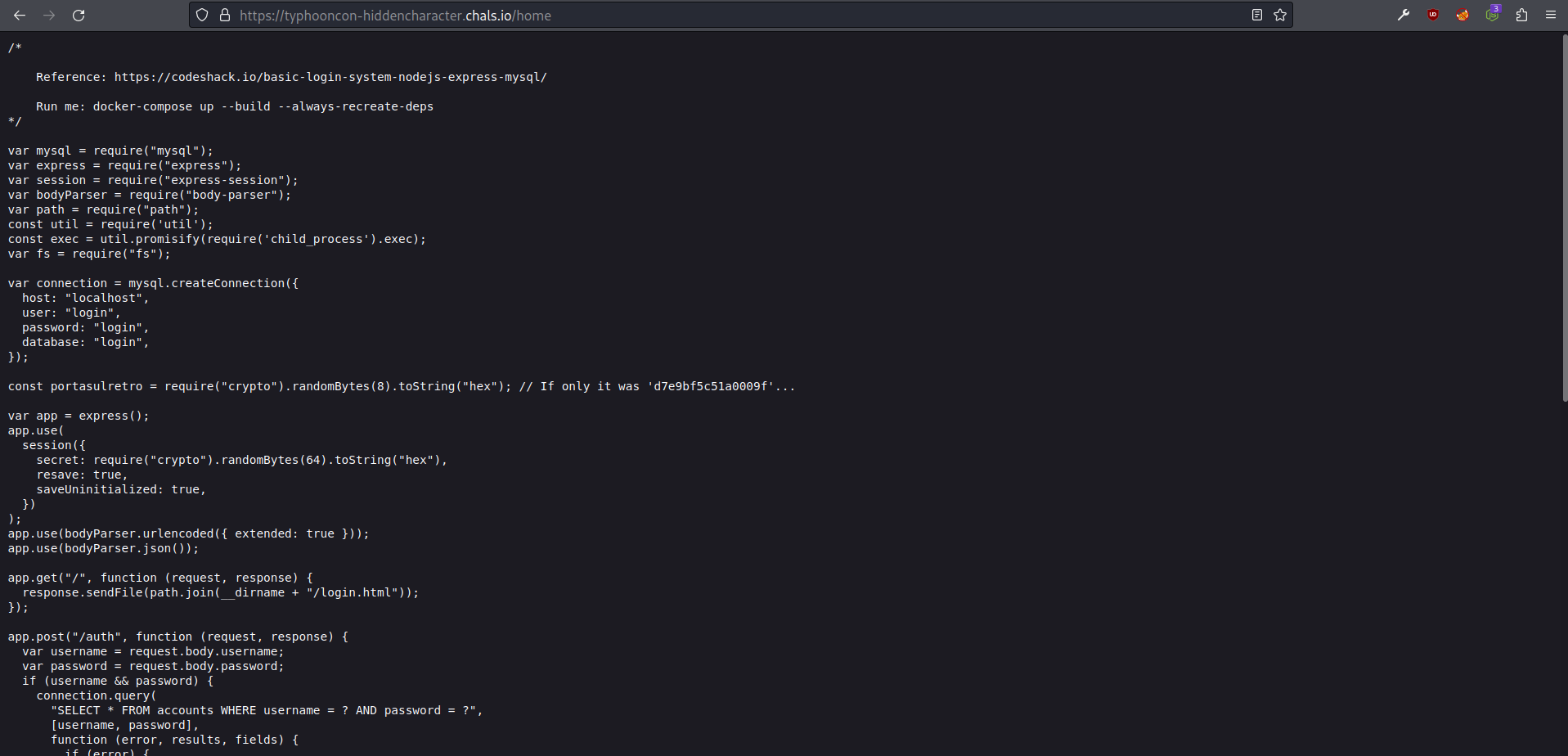The width and height of the screenshot is (1568, 756).
Task: Click the padlock site security icon
Action: coord(225,16)
